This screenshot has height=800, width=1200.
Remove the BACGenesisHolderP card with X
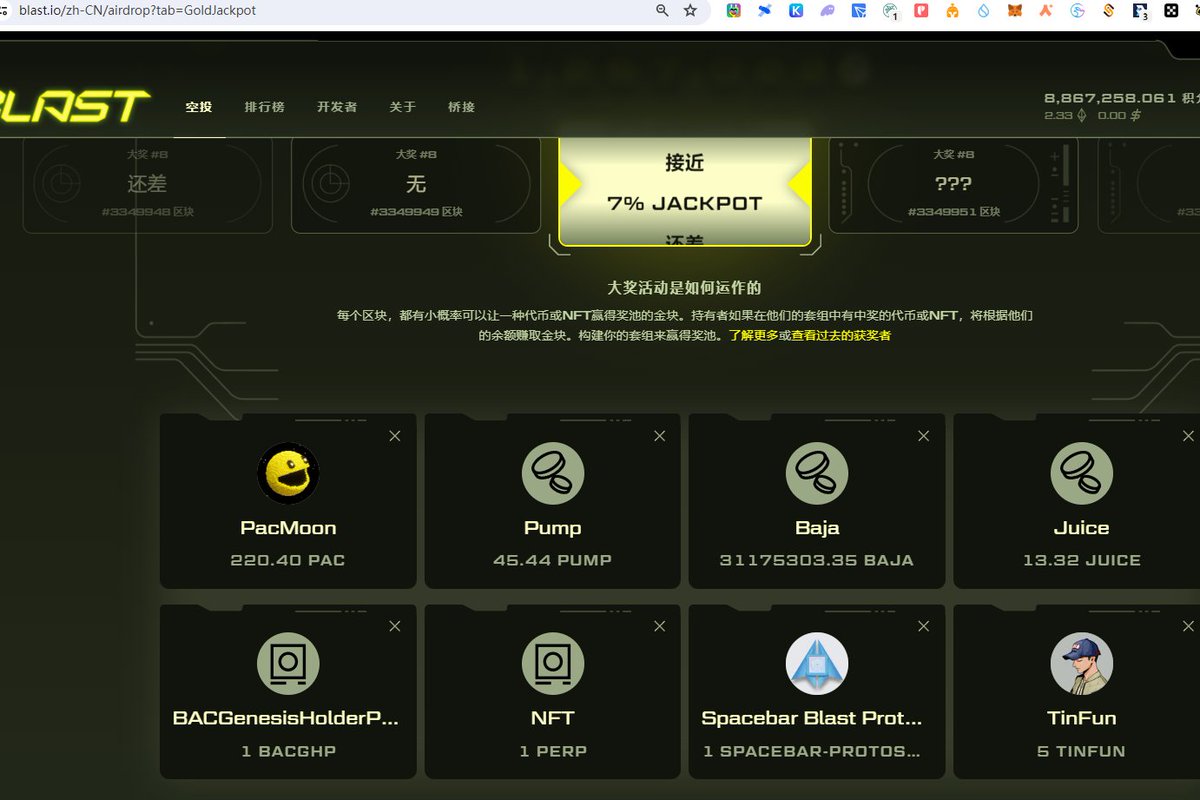395,626
